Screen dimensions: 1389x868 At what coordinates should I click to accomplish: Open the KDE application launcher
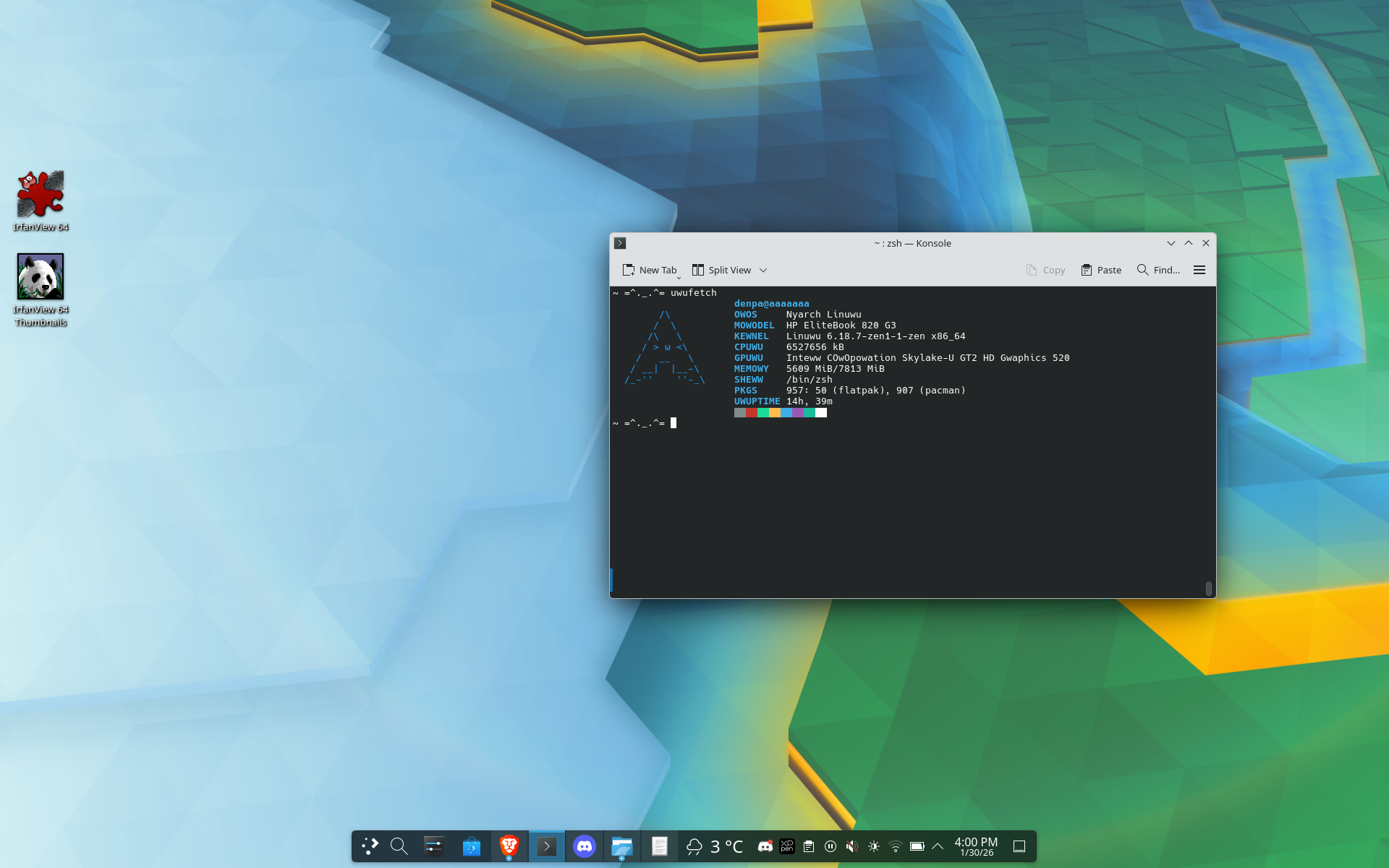(370, 846)
